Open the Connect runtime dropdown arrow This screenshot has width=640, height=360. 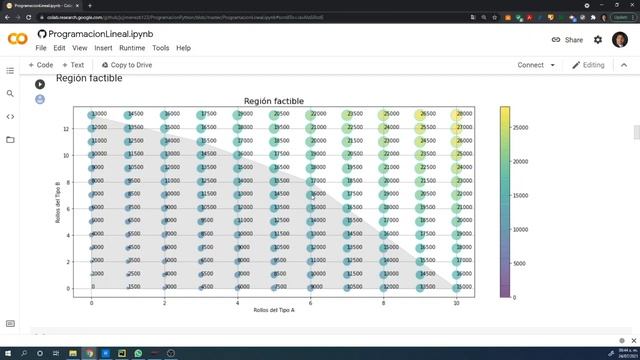click(x=553, y=65)
